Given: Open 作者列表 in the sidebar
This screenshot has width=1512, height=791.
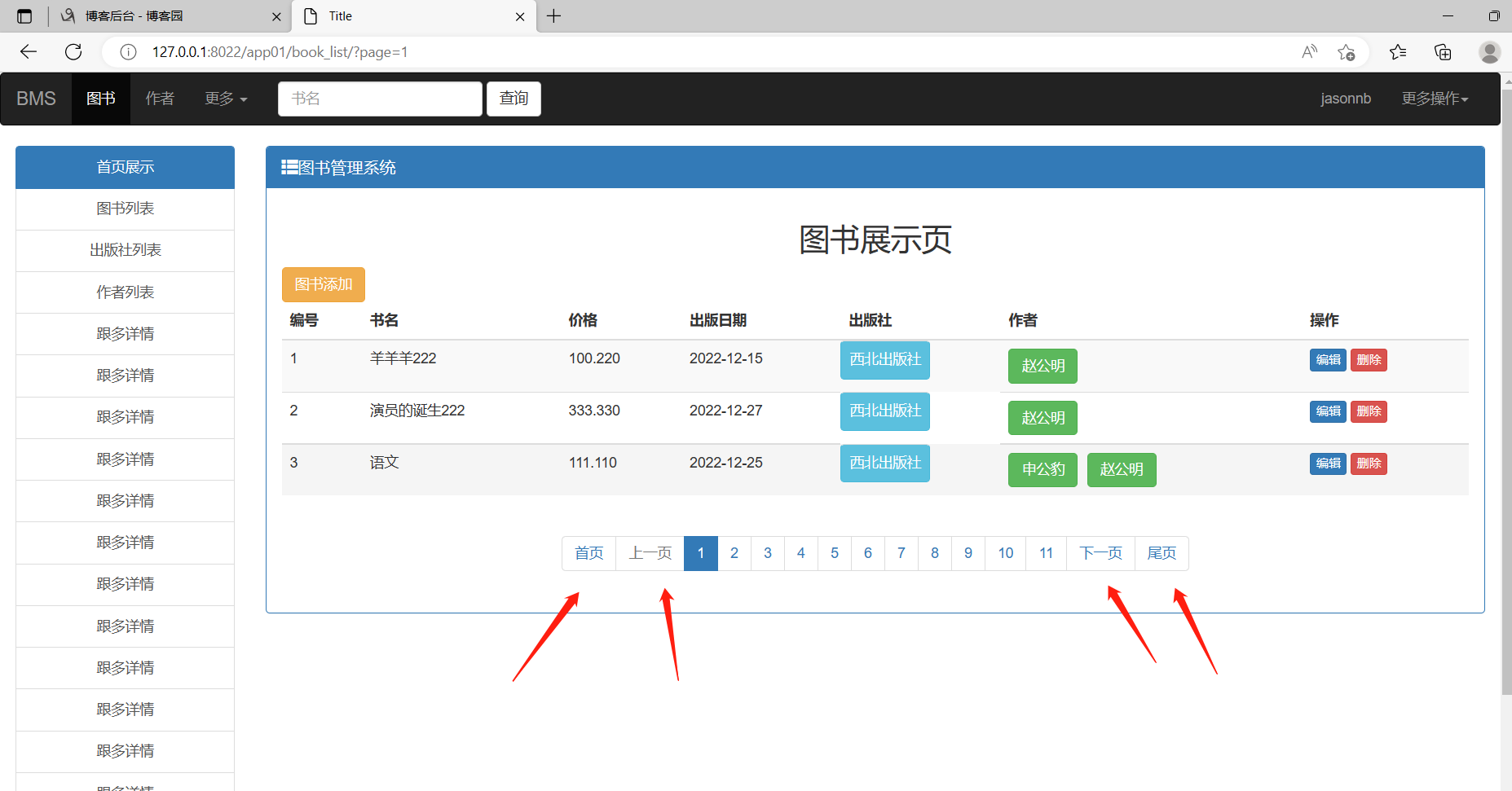Looking at the screenshot, I should (x=125, y=292).
